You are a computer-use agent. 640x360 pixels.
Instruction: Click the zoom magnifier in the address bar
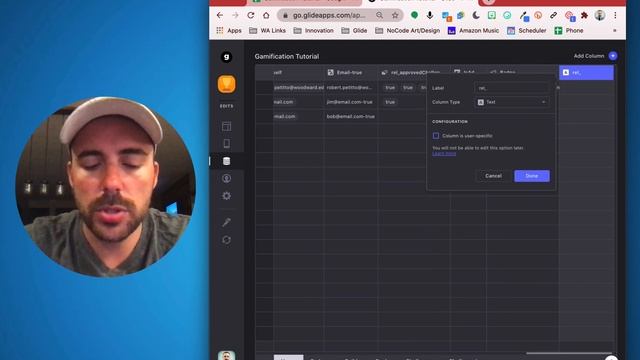(x=380, y=15)
